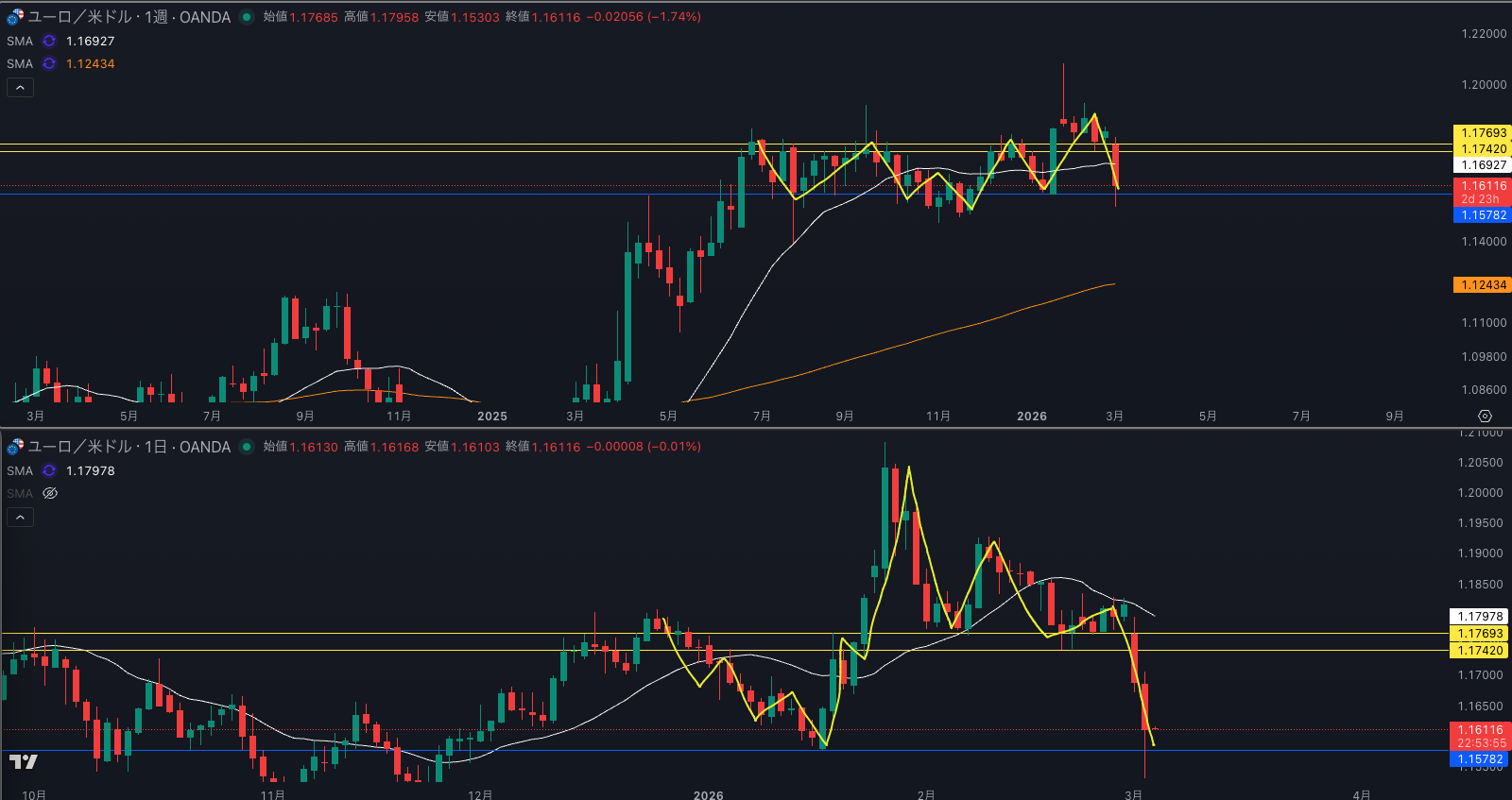Image resolution: width=1512 pixels, height=800 pixels.
Task: Show the hidden SMA using crossed-eye icon
Action: click(50, 494)
